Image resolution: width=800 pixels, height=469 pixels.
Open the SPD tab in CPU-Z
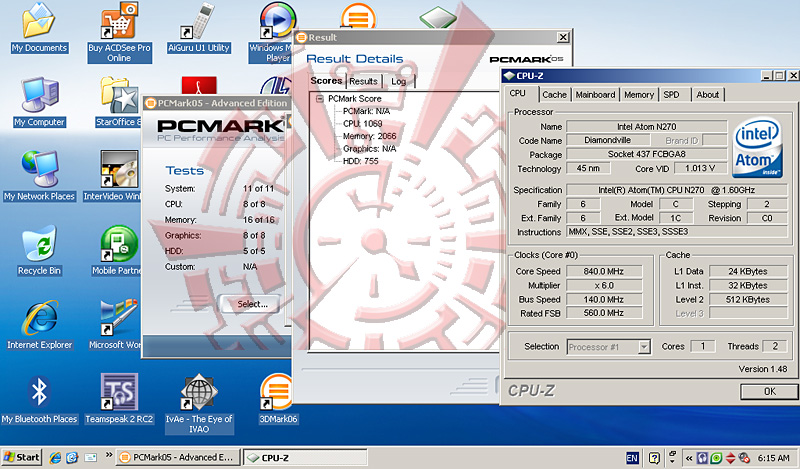click(x=671, y=95)
